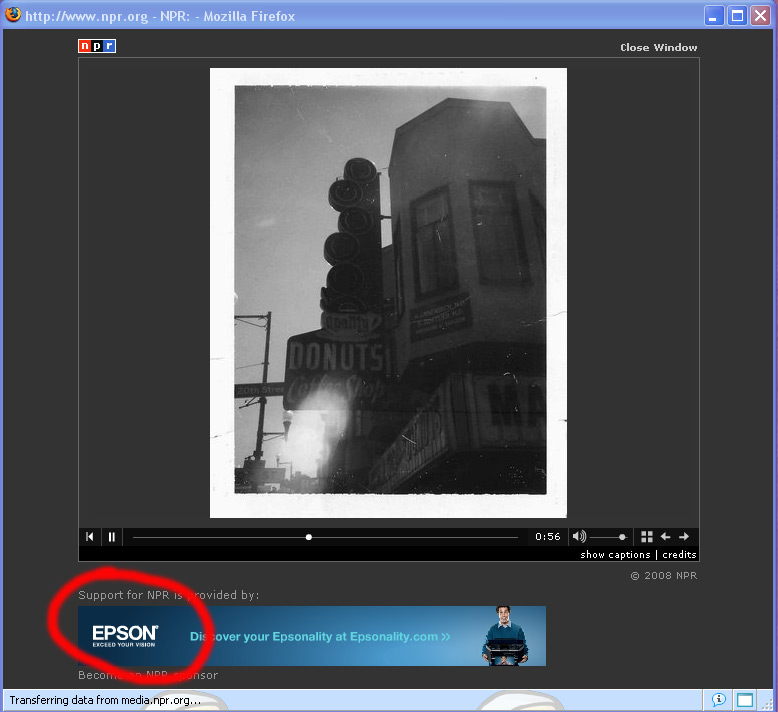Click the Firefox icon in title bar
This screenshot has height=712, width=778.
(13, 15)
